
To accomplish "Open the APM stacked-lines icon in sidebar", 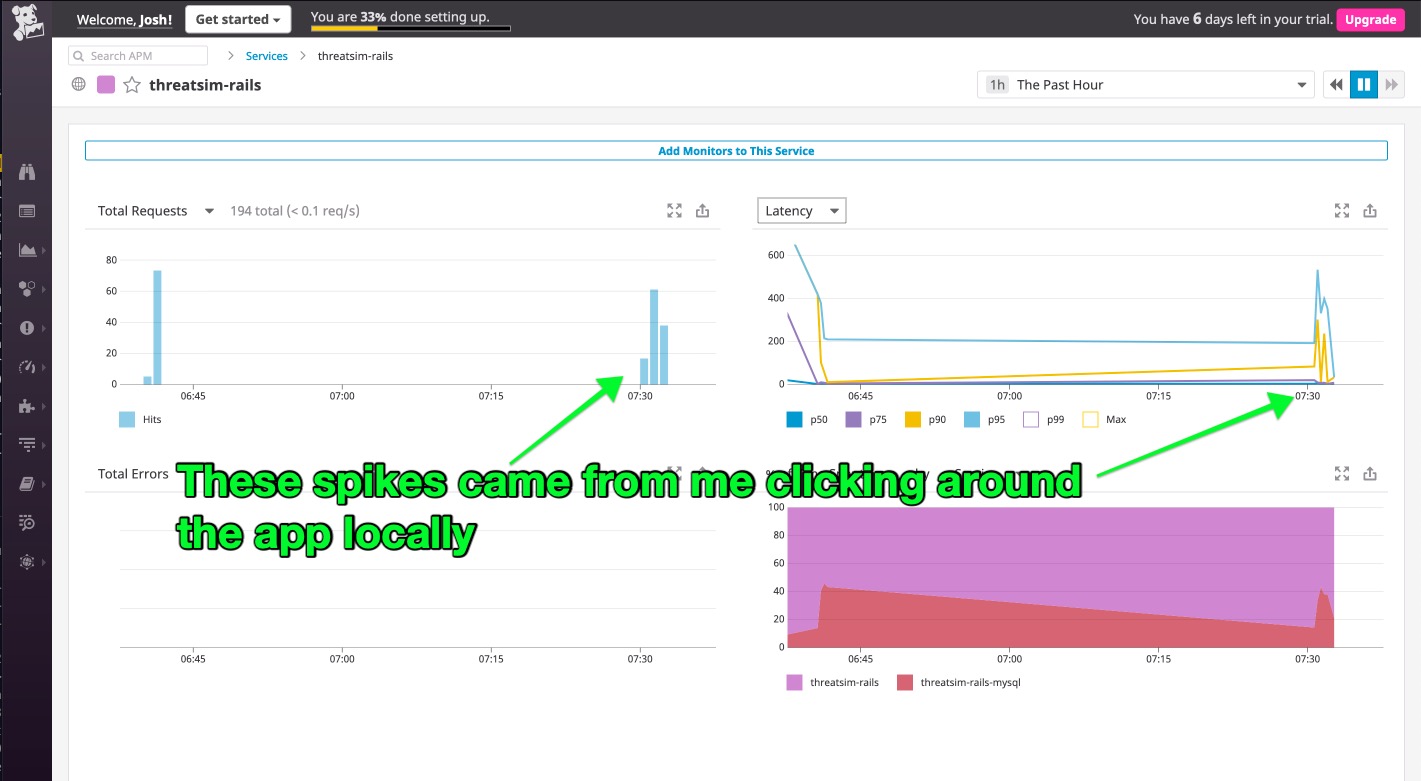I will coord(27,444).
